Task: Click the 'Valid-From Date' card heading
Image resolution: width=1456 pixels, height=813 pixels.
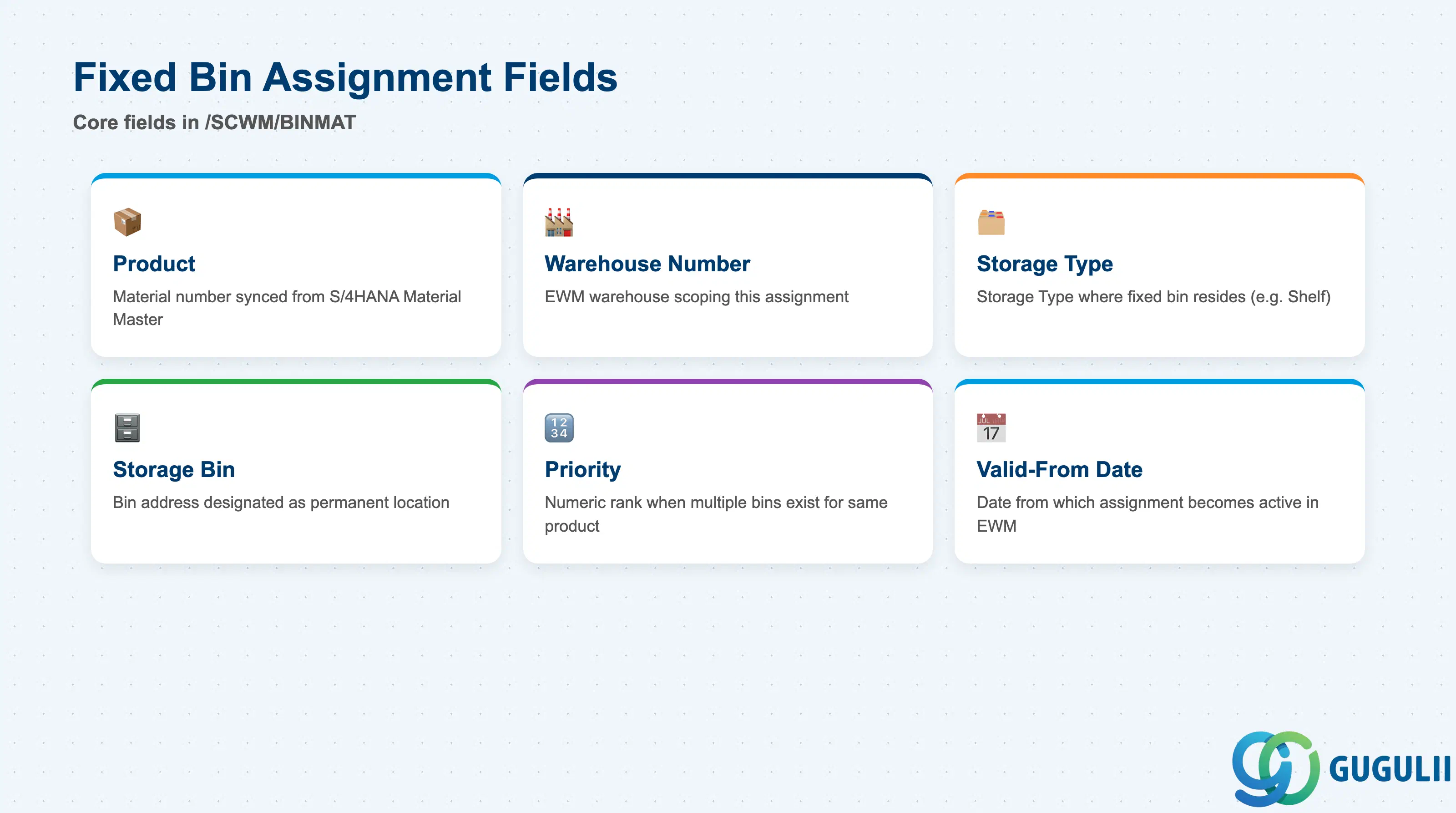Action: pos(1059,470)
